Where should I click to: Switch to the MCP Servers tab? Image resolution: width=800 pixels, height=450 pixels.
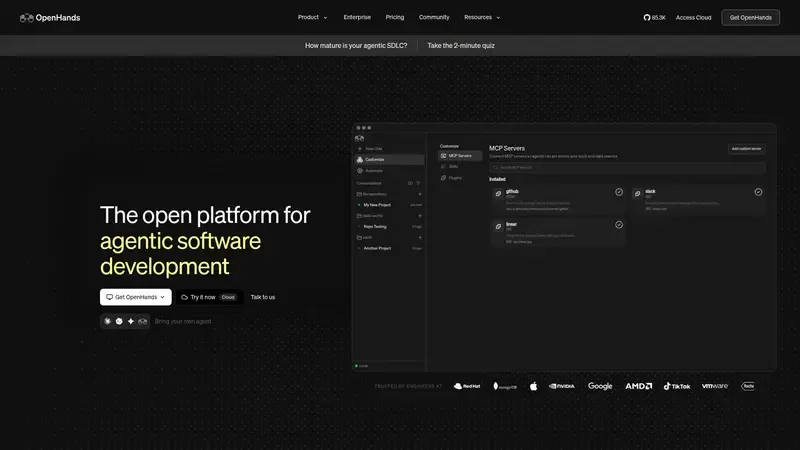tap(459, 156)
